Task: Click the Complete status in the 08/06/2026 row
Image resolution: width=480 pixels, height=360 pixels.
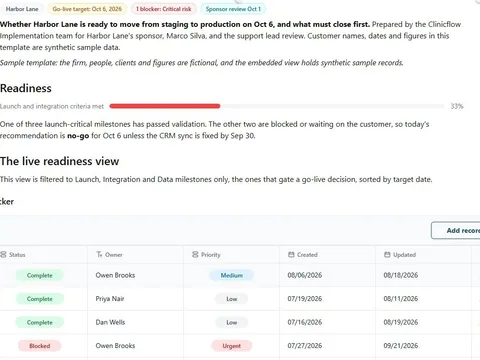Action: click(x=40, y=275)
